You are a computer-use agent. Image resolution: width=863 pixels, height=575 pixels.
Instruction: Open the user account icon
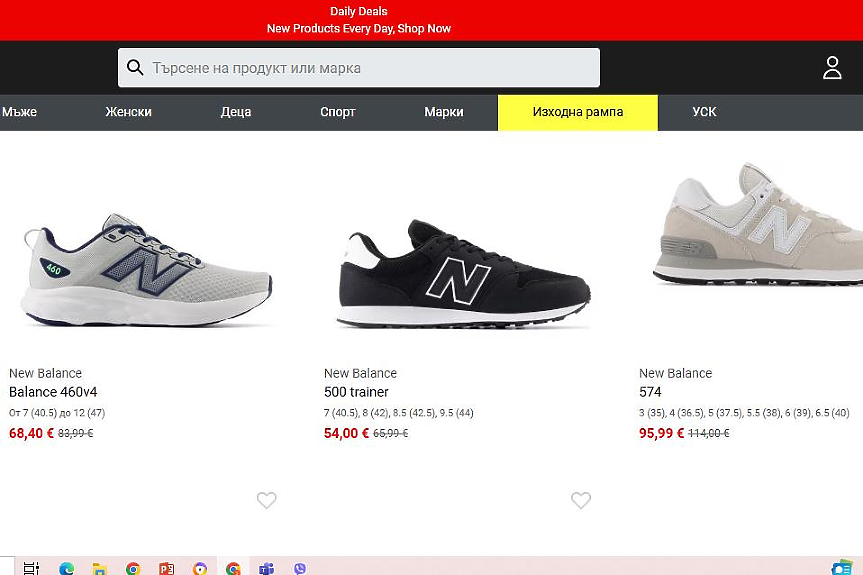832,68
